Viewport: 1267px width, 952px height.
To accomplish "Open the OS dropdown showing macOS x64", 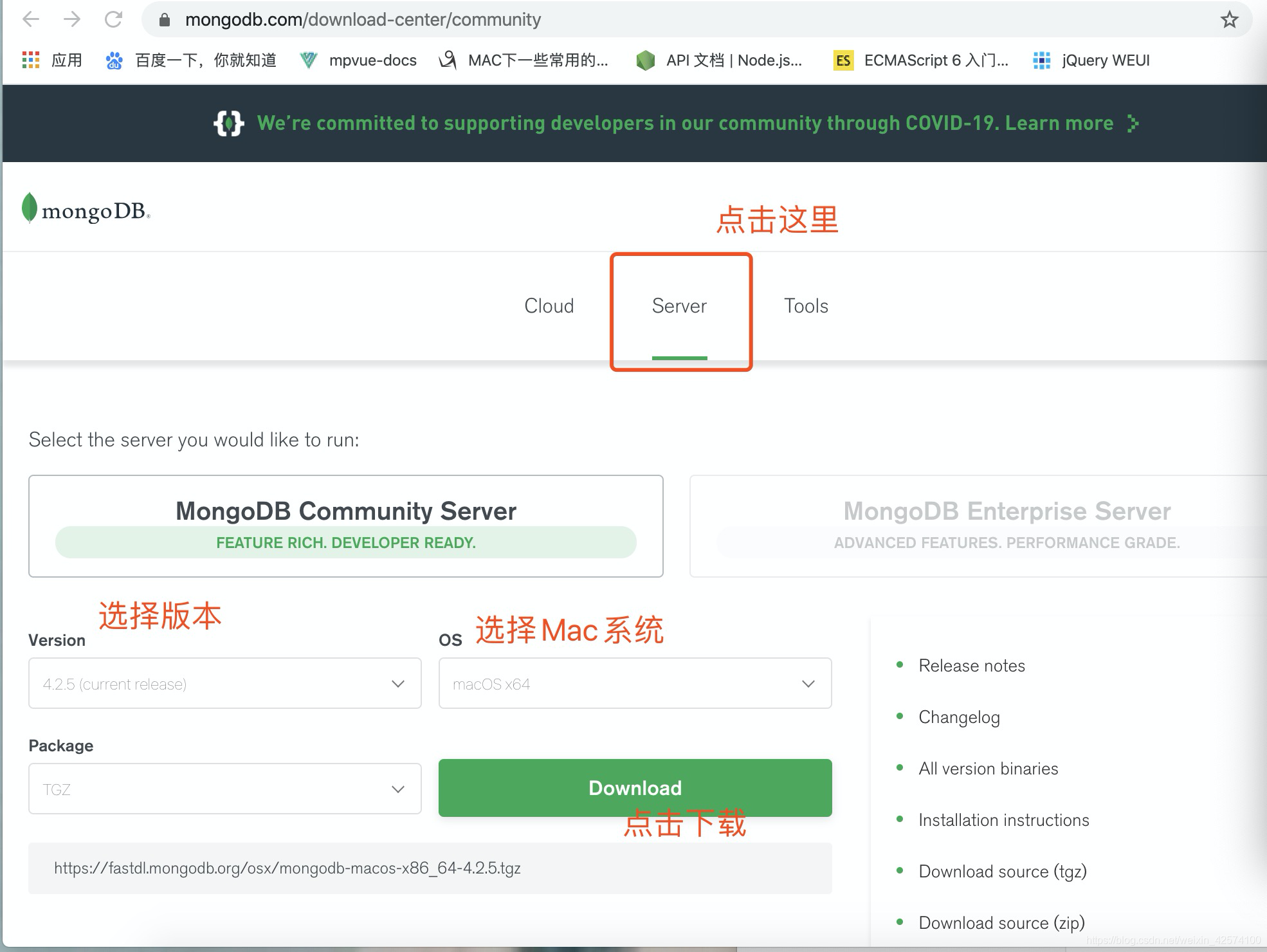I will click(635, 683).
